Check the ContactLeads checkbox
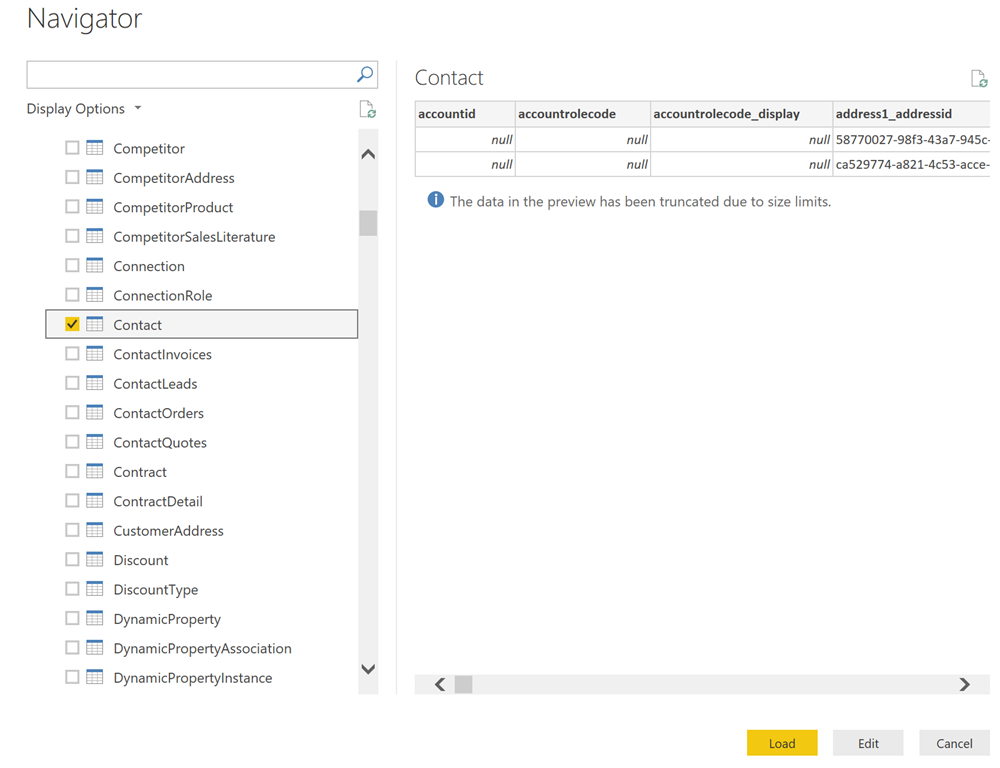Image resolution: width=1000 pixels, height=768 pixels. (x=72, y=384)
